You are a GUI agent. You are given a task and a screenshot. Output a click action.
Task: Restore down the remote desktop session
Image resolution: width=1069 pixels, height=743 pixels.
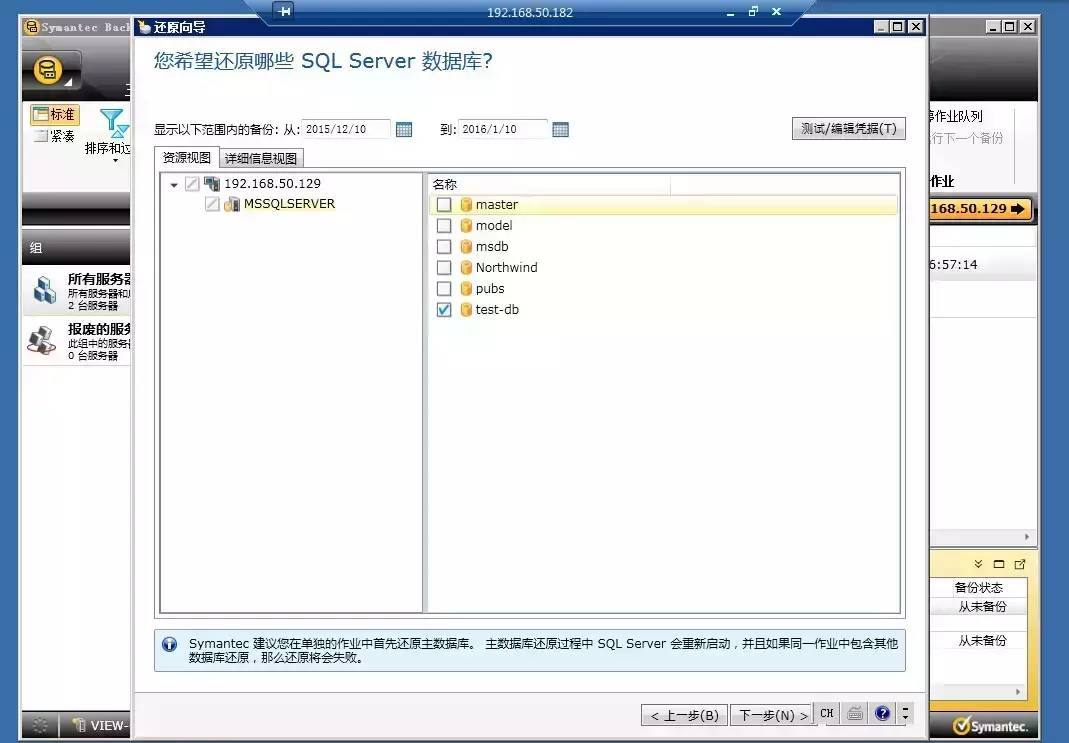753,12
